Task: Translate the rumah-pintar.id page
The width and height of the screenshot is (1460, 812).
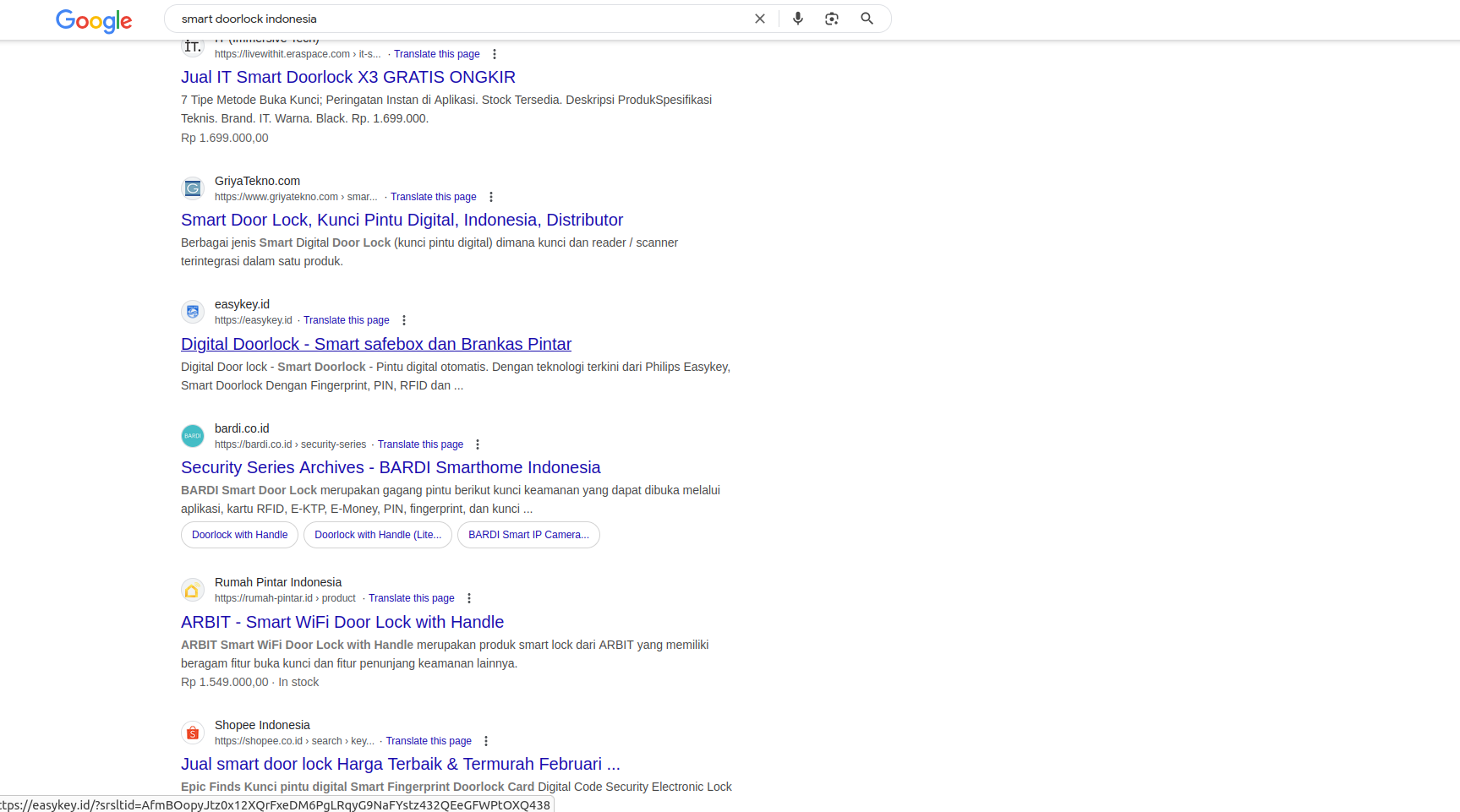Action: [412, 598]
